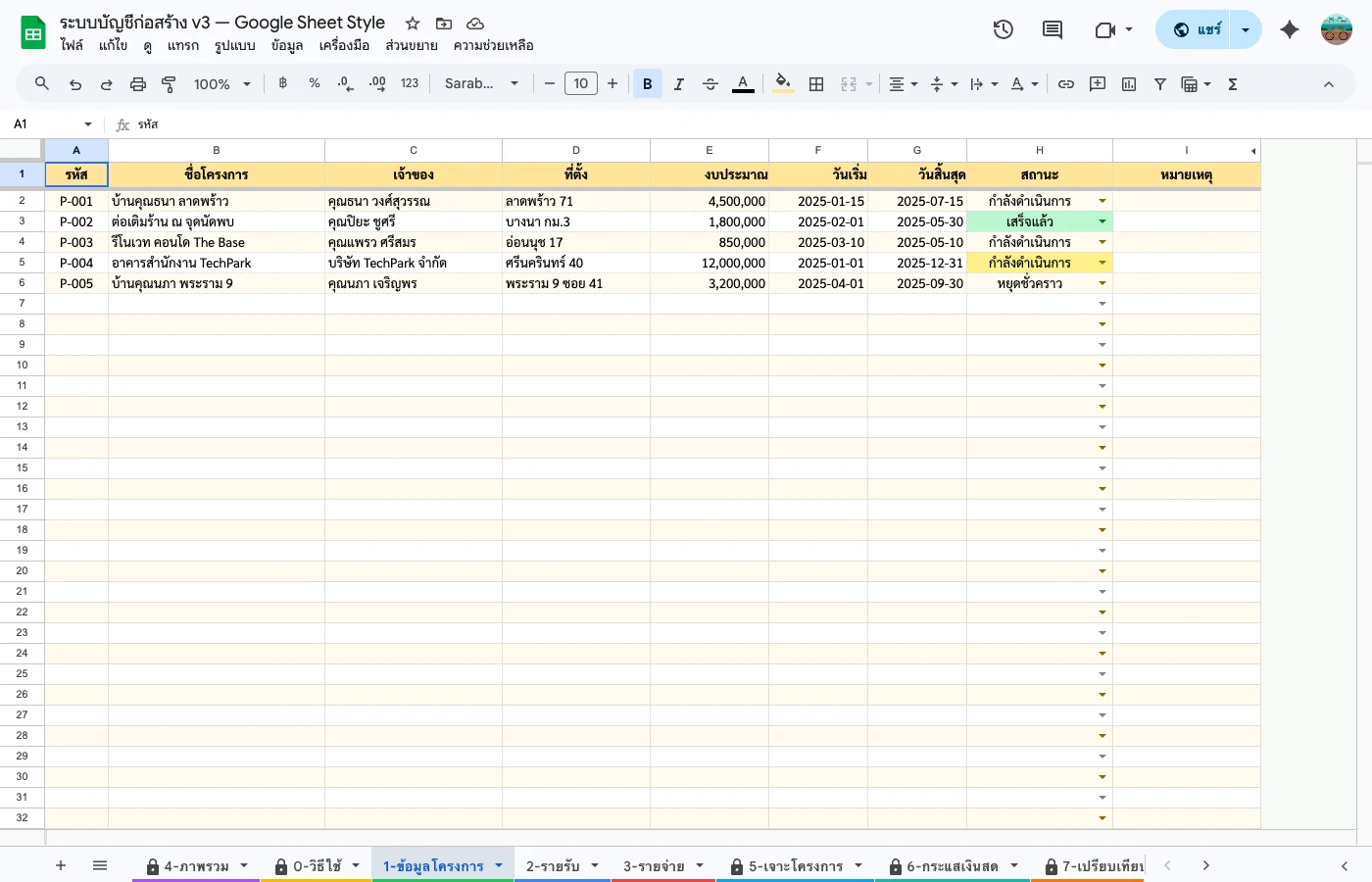The image size is (1372, 882).
Task: Open the แทรก menu
Action: (183, 45)
